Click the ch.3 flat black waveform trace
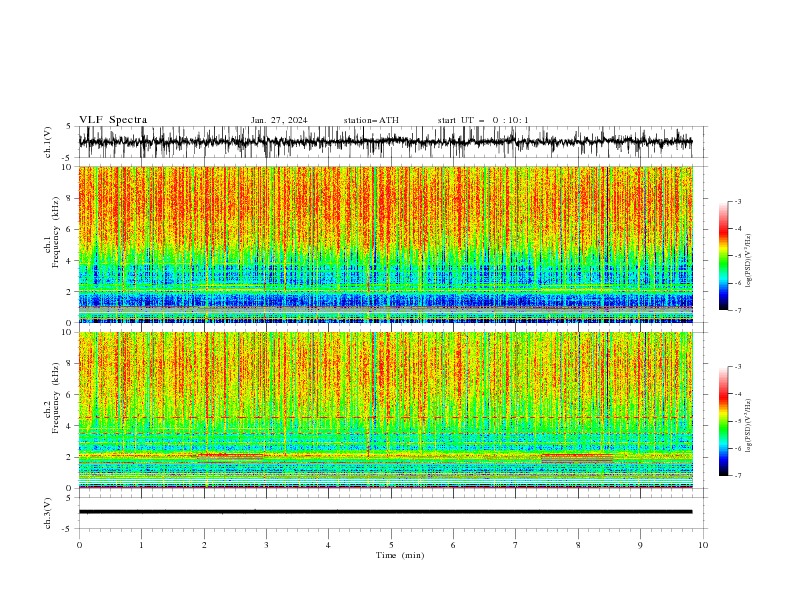792x612 pixels. coord(385,512)
